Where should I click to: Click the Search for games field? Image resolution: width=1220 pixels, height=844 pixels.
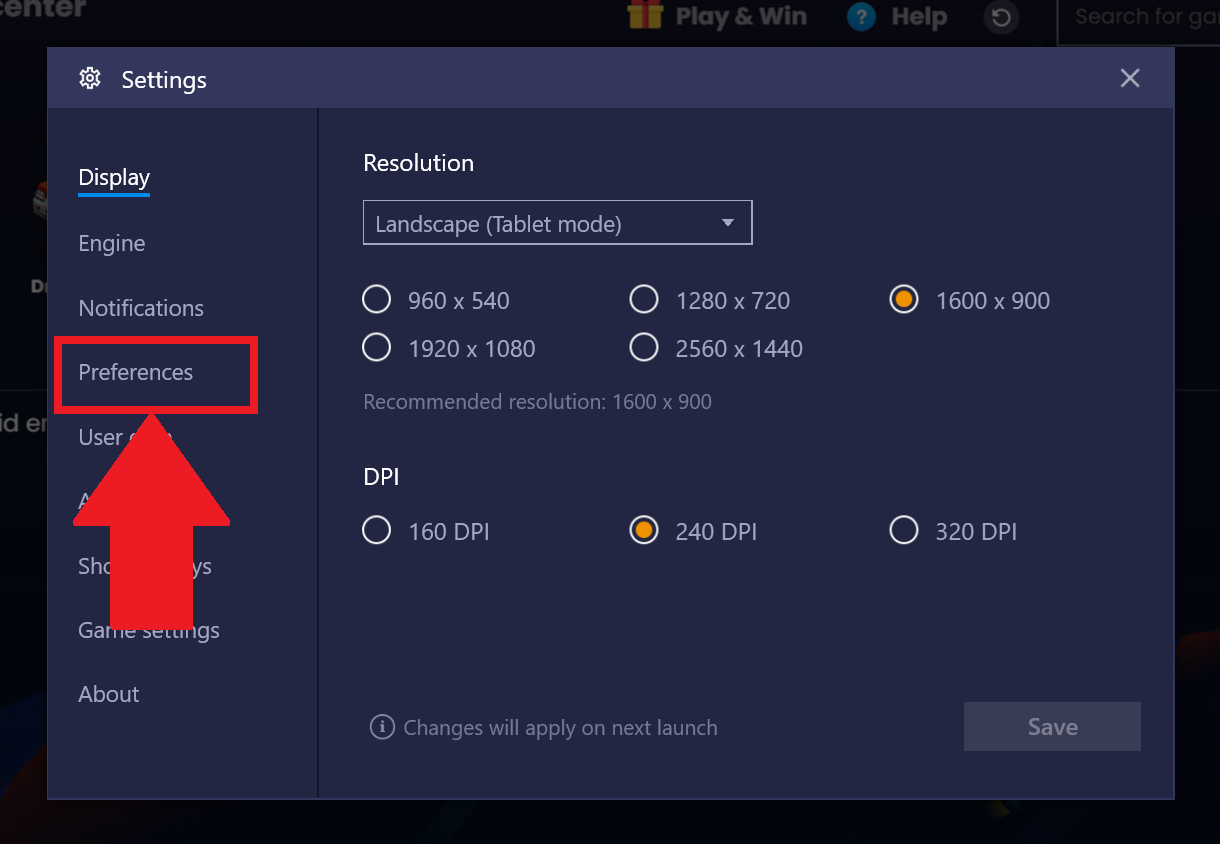[x=1140, y=17]
